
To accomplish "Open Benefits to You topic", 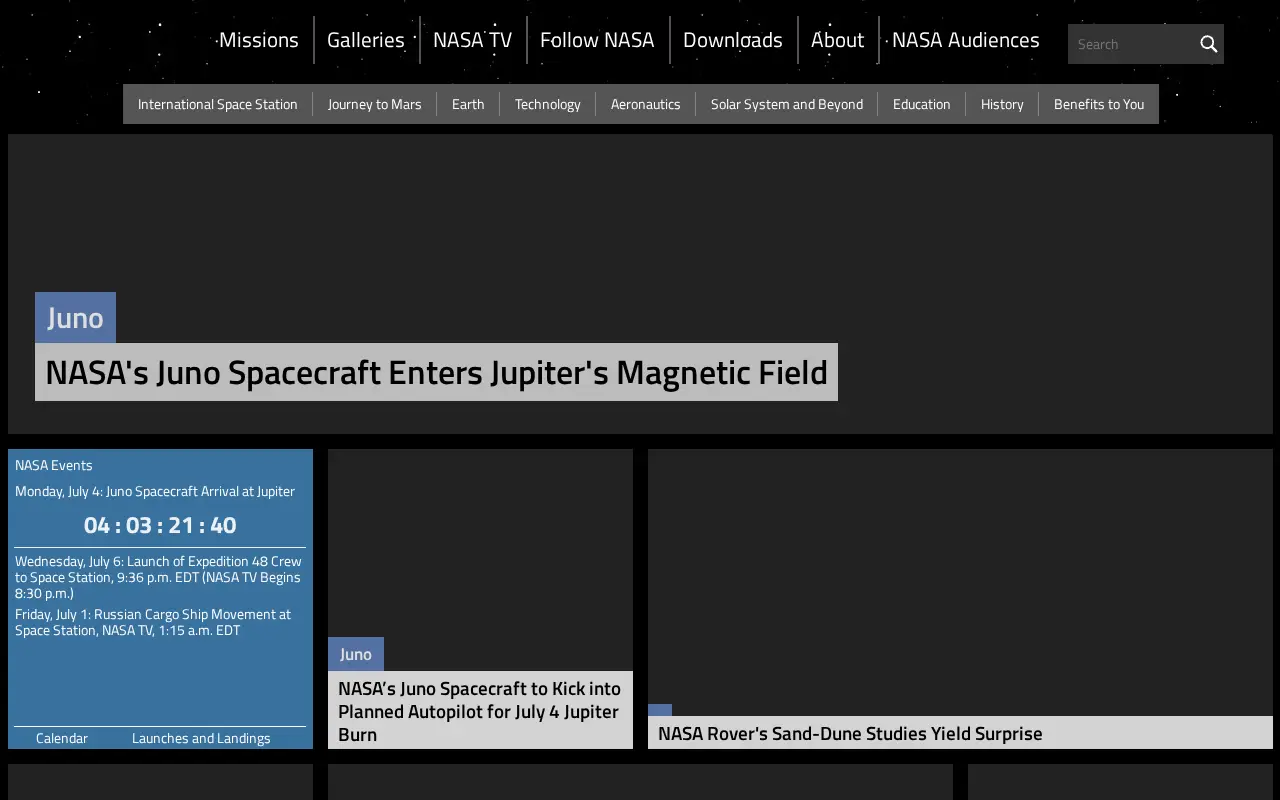I will [1098, 104].
